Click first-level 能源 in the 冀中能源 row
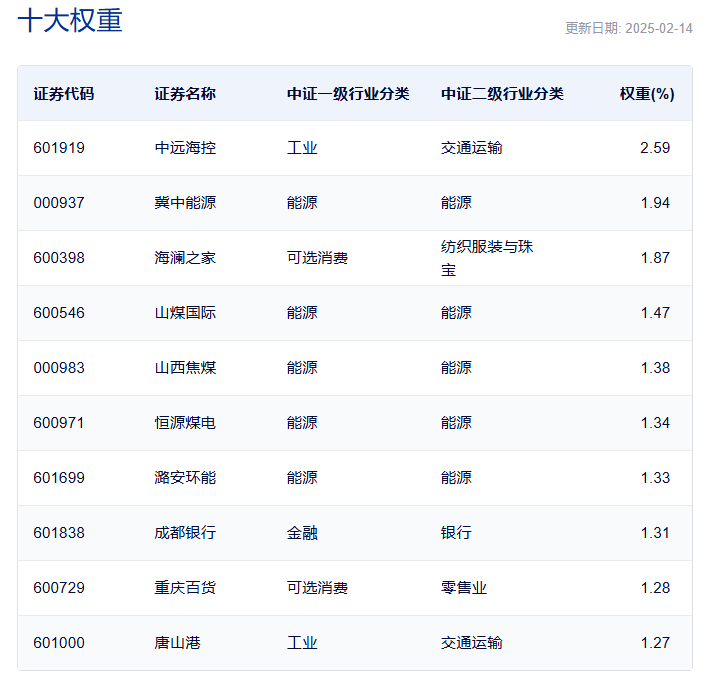The height and width of the screenshot is (687, 710). [x=302, y=203]
